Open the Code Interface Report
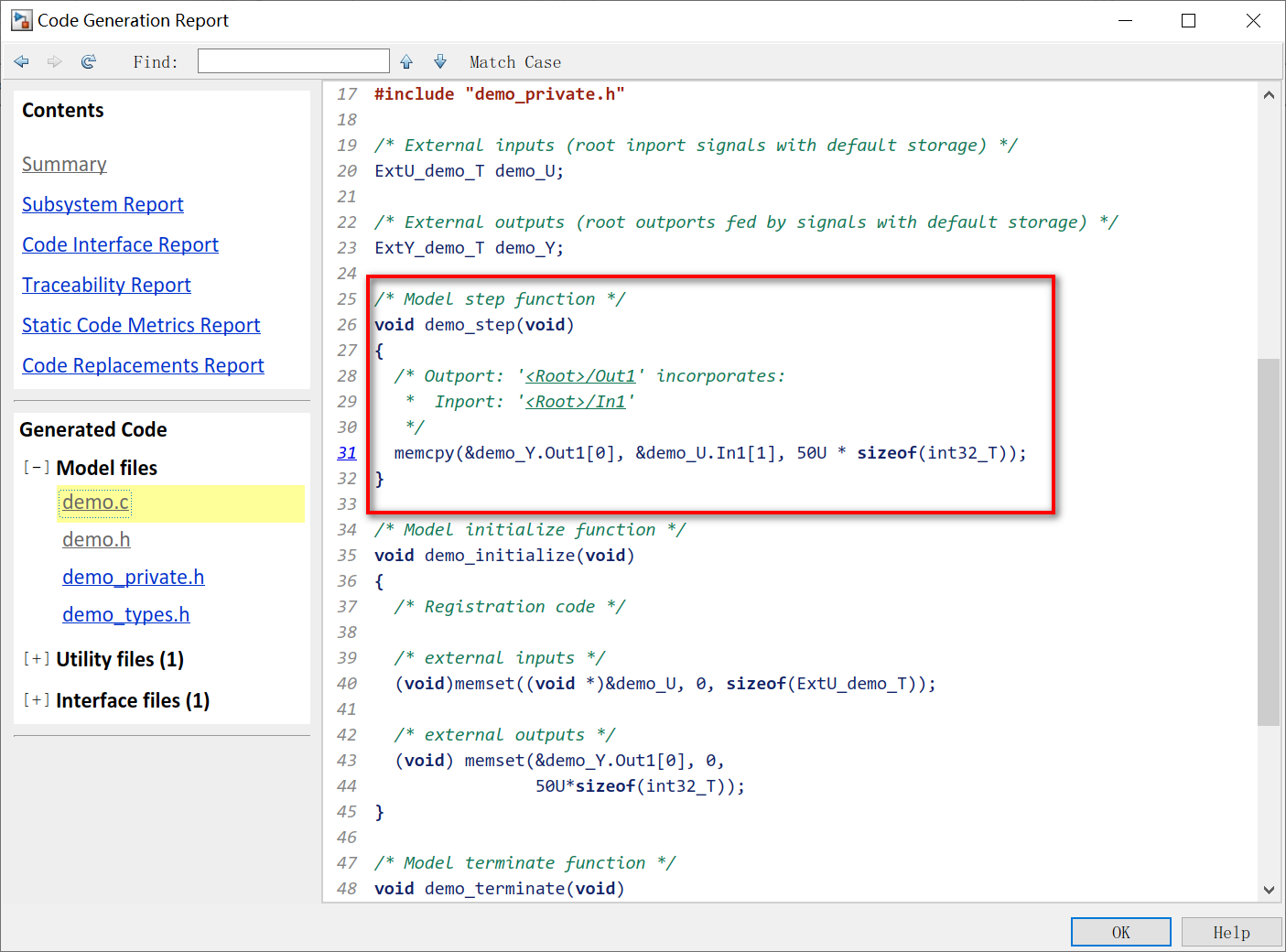 point(120,245)
